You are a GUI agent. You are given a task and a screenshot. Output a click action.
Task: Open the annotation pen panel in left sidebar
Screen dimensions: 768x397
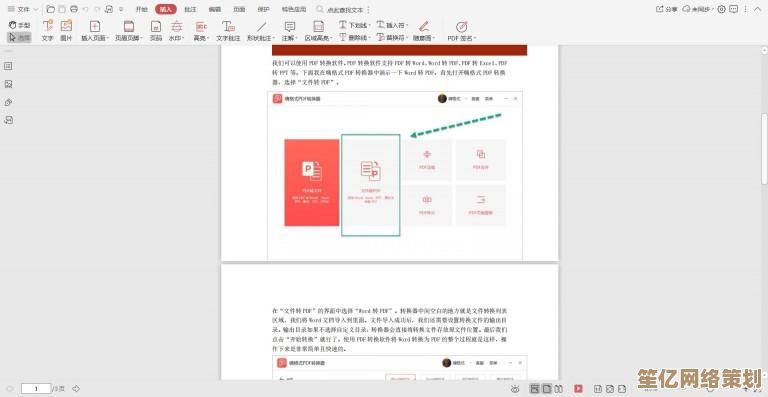point(8,102)
